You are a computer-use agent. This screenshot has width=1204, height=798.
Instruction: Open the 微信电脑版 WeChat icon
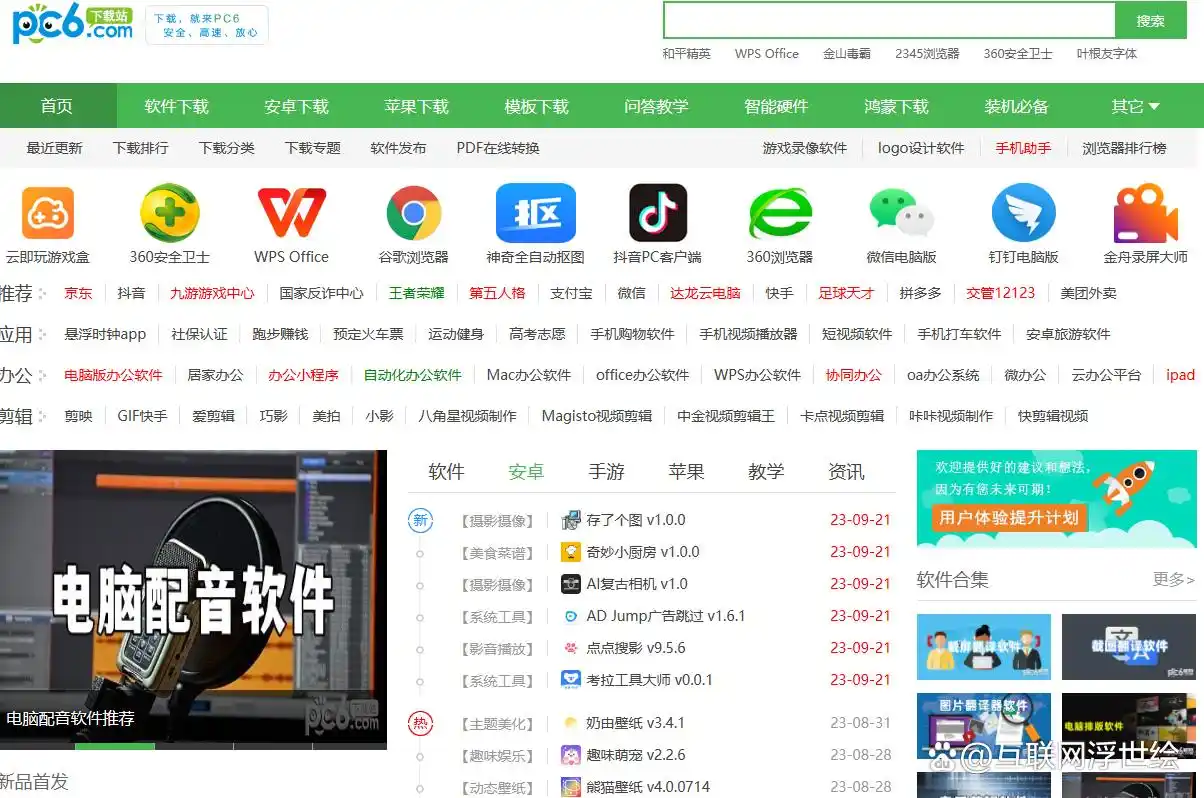[x=901, y=213]
